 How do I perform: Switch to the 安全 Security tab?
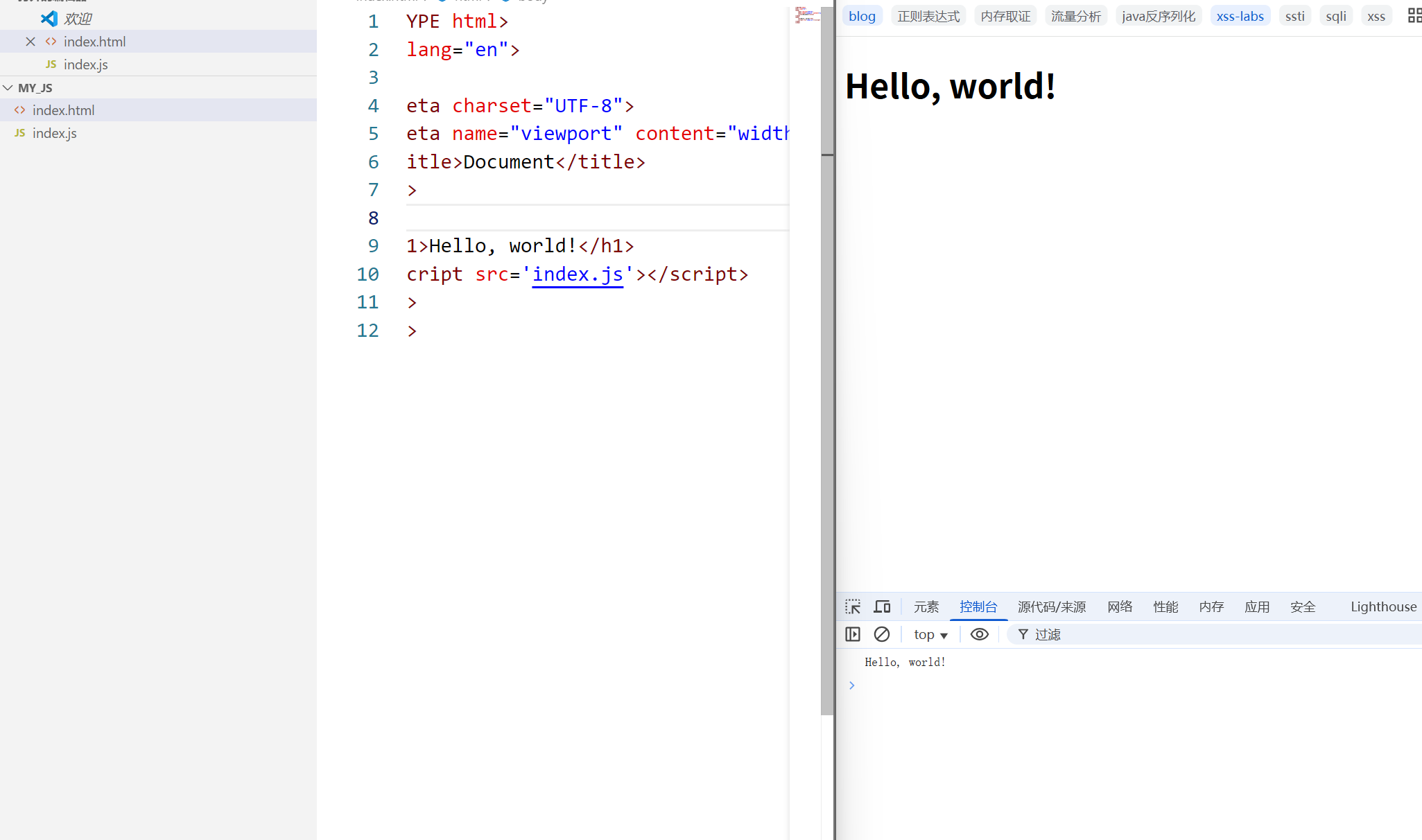[1303, 607]
